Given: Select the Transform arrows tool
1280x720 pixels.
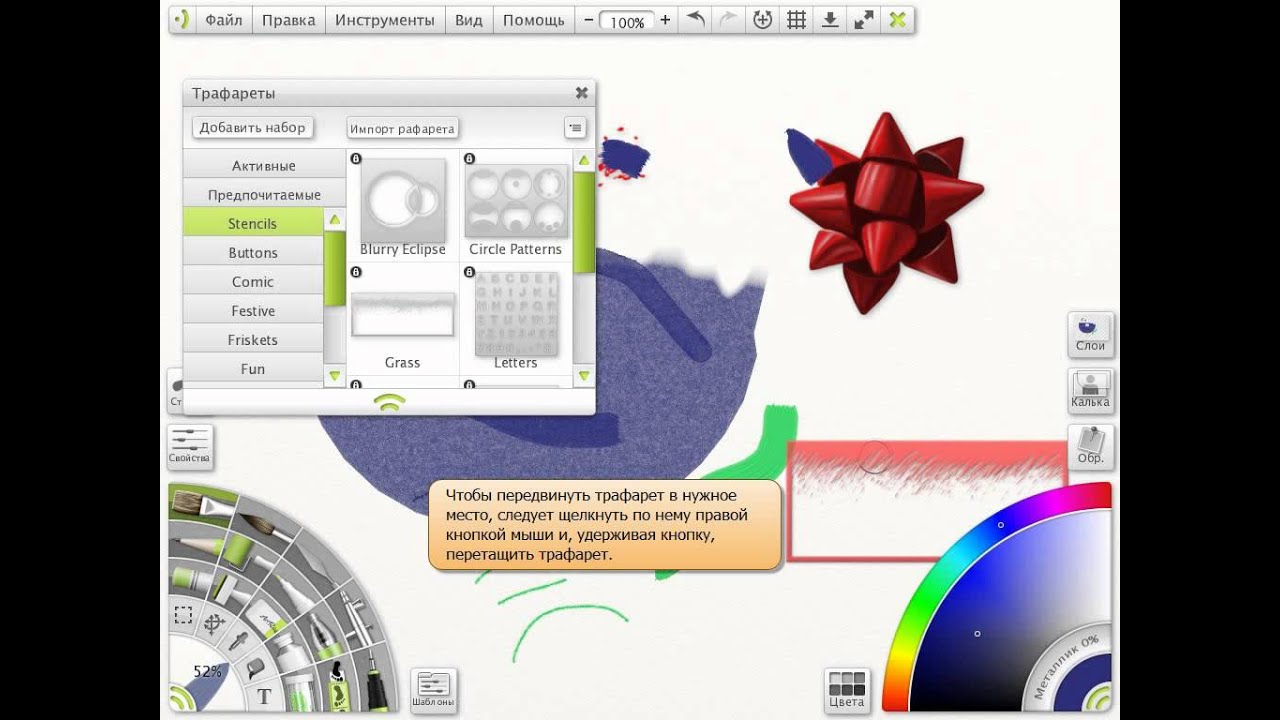Looking at the screenshot, I should point(214,623).
